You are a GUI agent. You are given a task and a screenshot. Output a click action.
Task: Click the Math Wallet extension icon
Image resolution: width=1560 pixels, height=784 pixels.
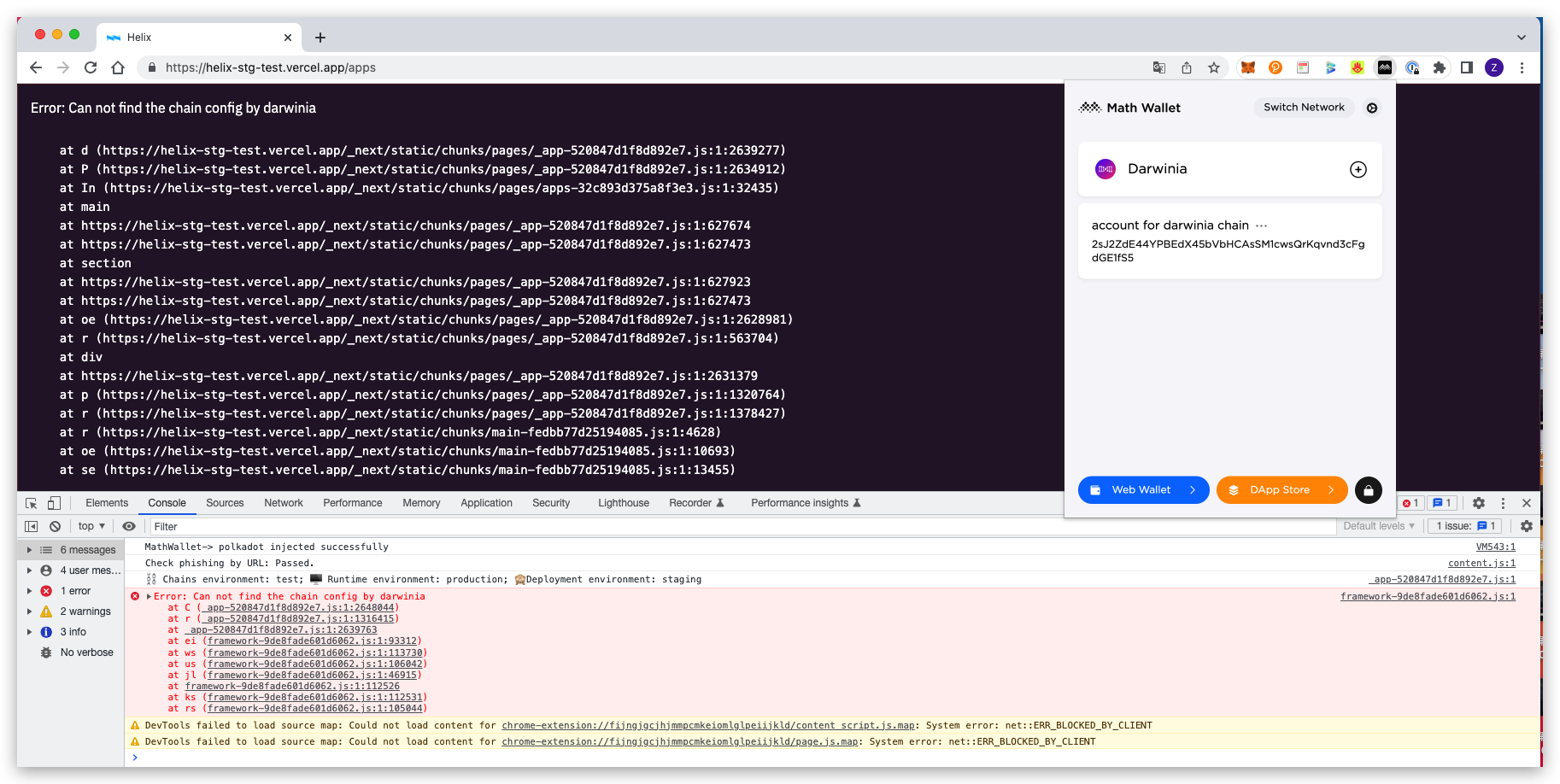click(1384, 67)
